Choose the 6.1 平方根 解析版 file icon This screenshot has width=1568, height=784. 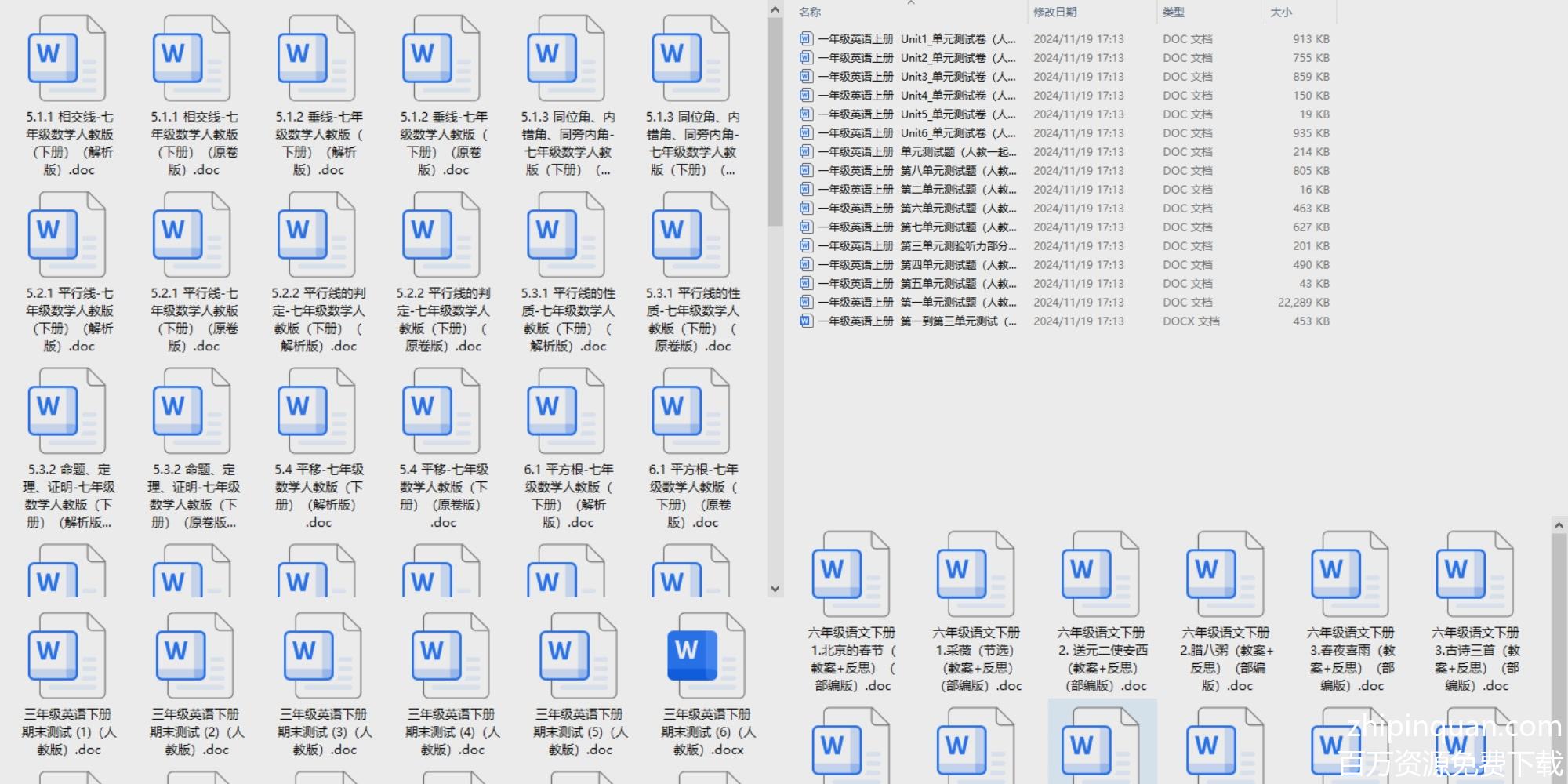(x=566, y=412)
